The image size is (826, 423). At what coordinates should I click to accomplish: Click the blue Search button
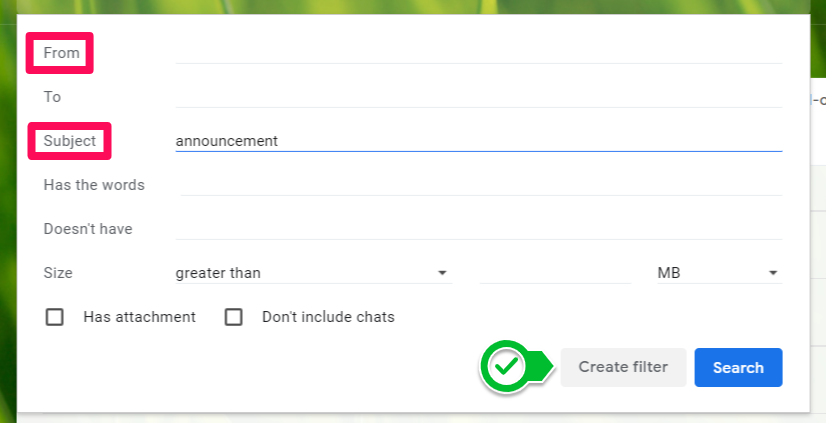[738, 367]
